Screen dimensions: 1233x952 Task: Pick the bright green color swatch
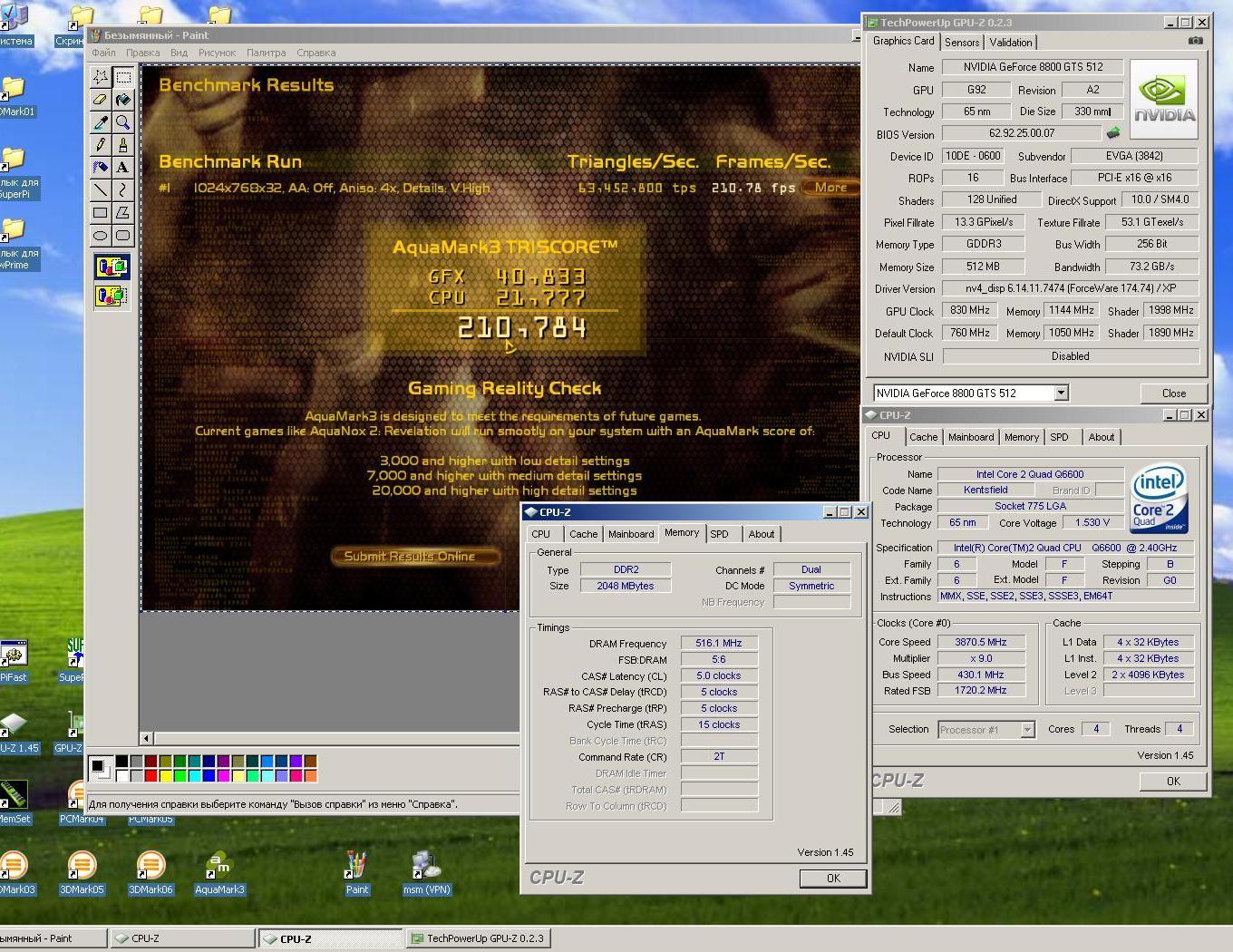coord(180,775)
